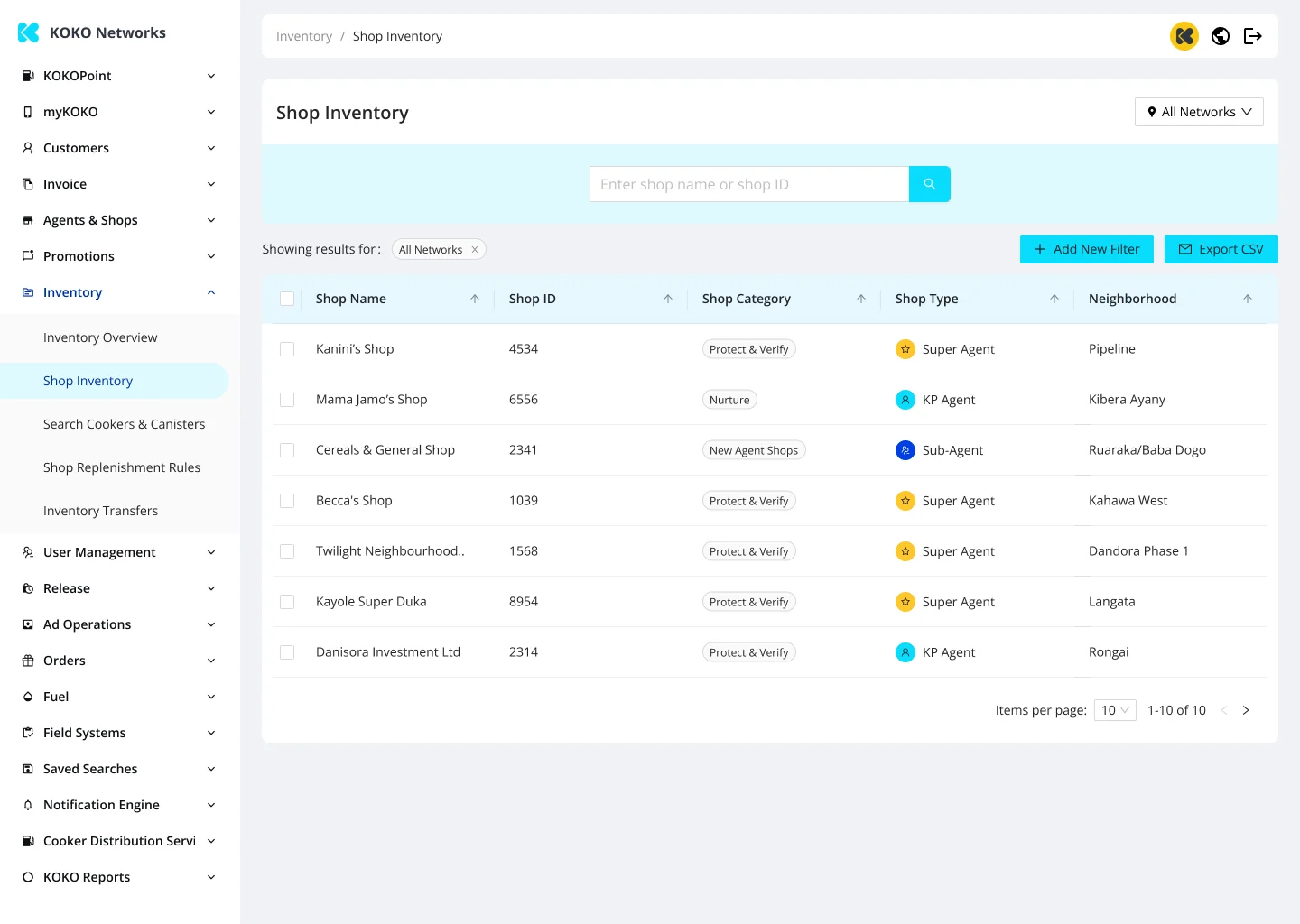Image resolution: width=1300 pixels, height=924 pixels.
Task: Click the search magnifier button
Action: pos(929,184)
